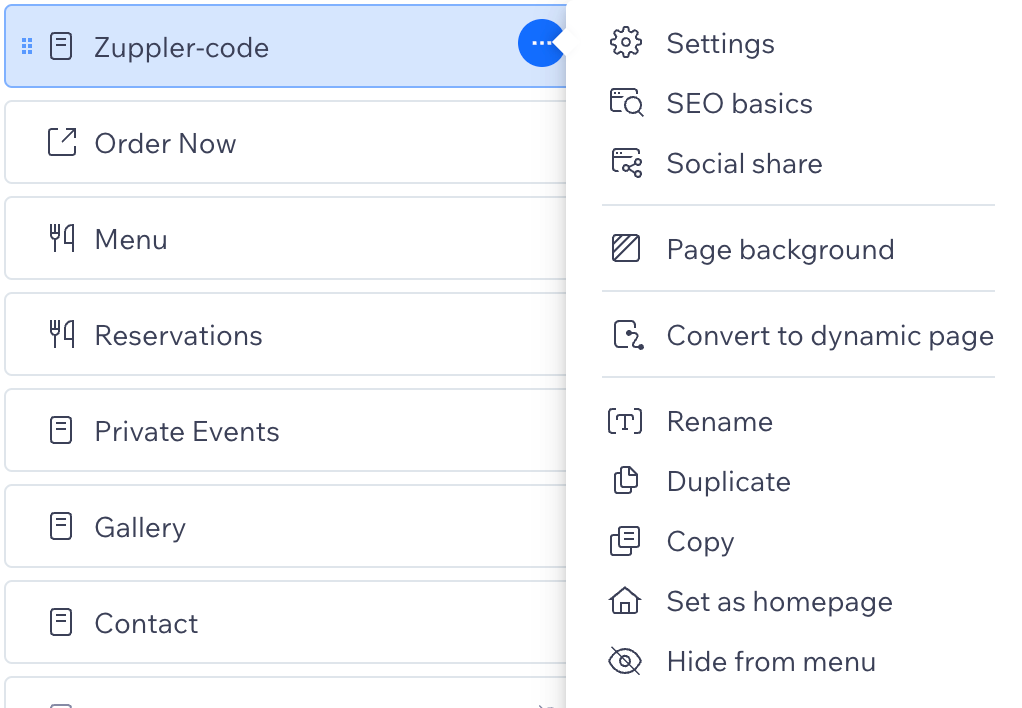Viewport: 1022px width, 708px height.
Task: Select the Gallery page row
Action: pyautogui.click(x=285, y=526)
